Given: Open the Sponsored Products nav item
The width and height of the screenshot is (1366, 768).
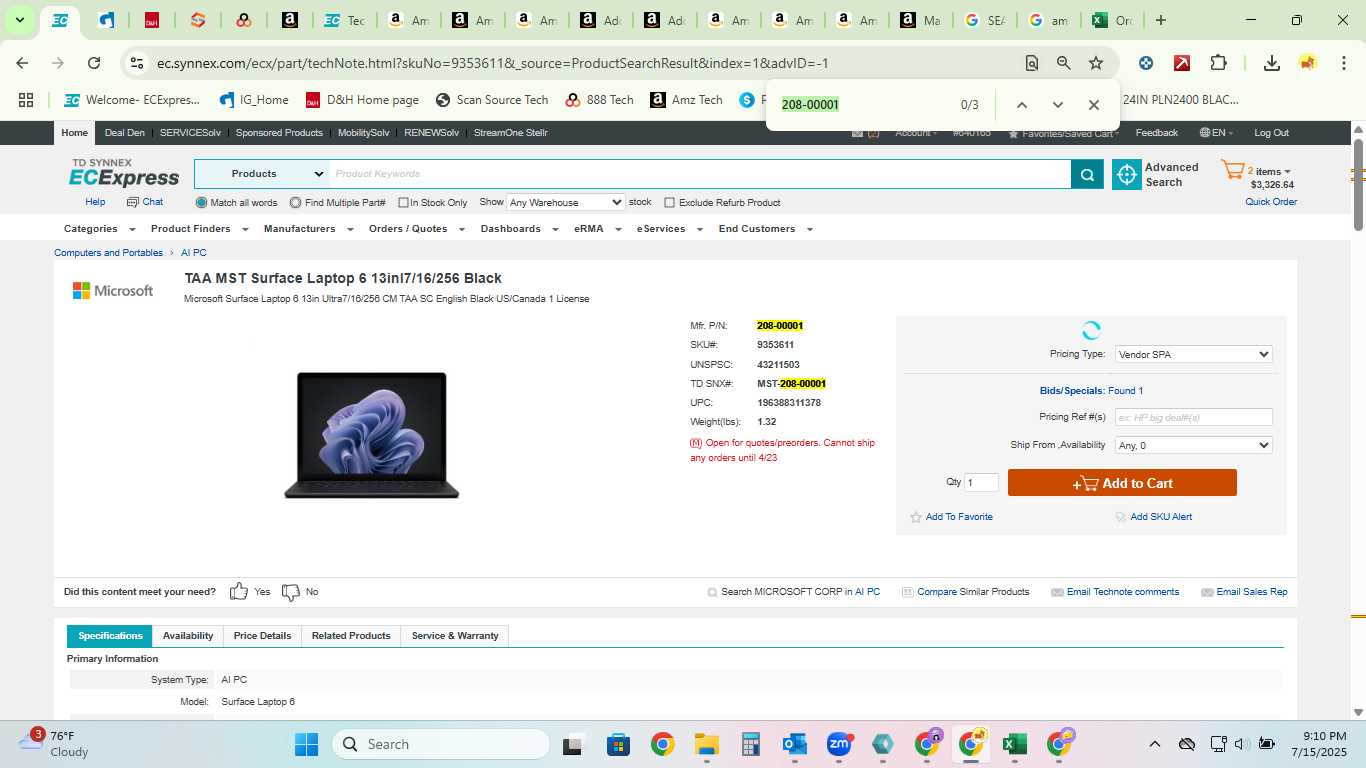Looking at the screenshot, I should (279, 133).
